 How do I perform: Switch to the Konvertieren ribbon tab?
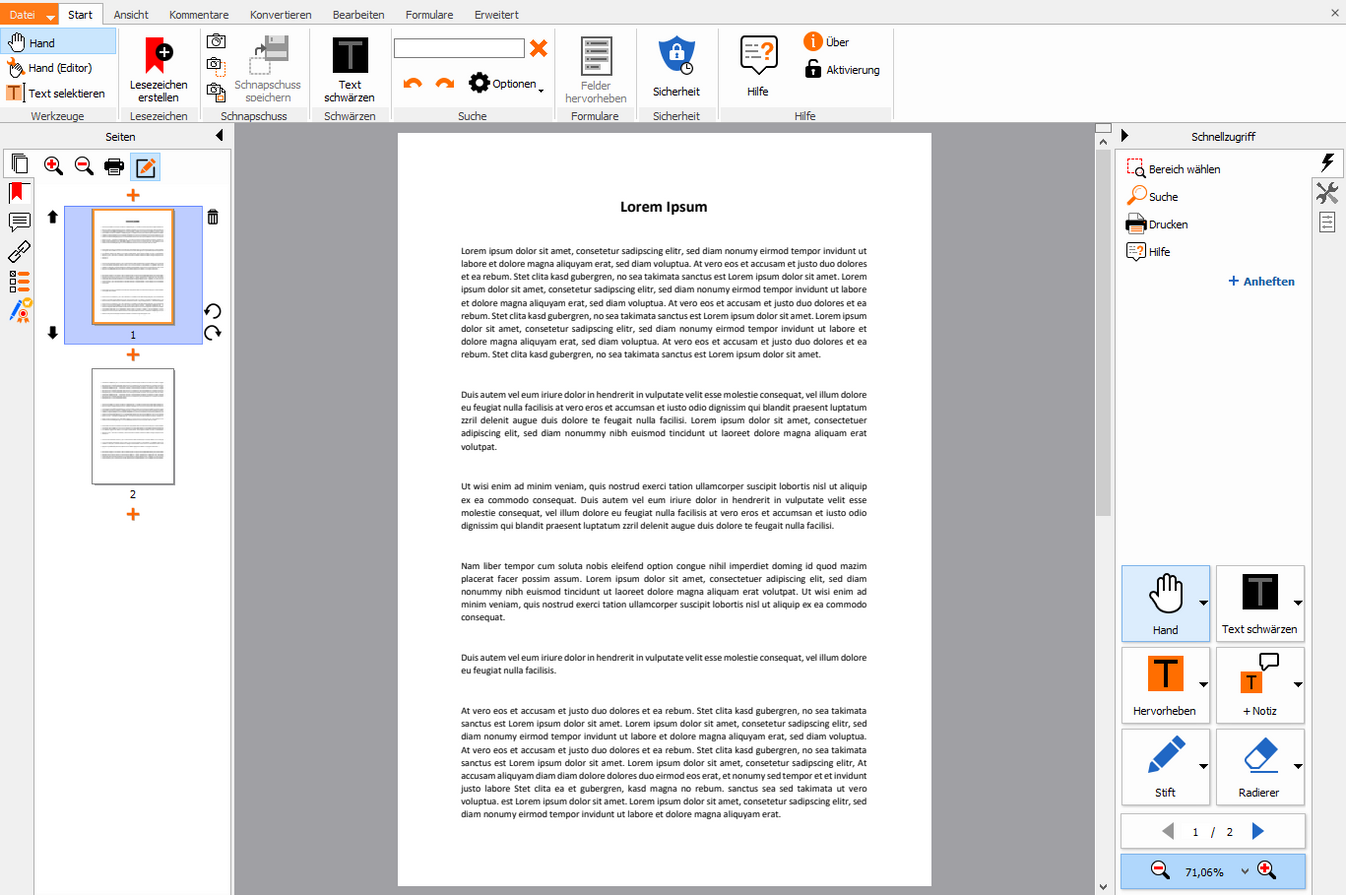coord(281,14)
